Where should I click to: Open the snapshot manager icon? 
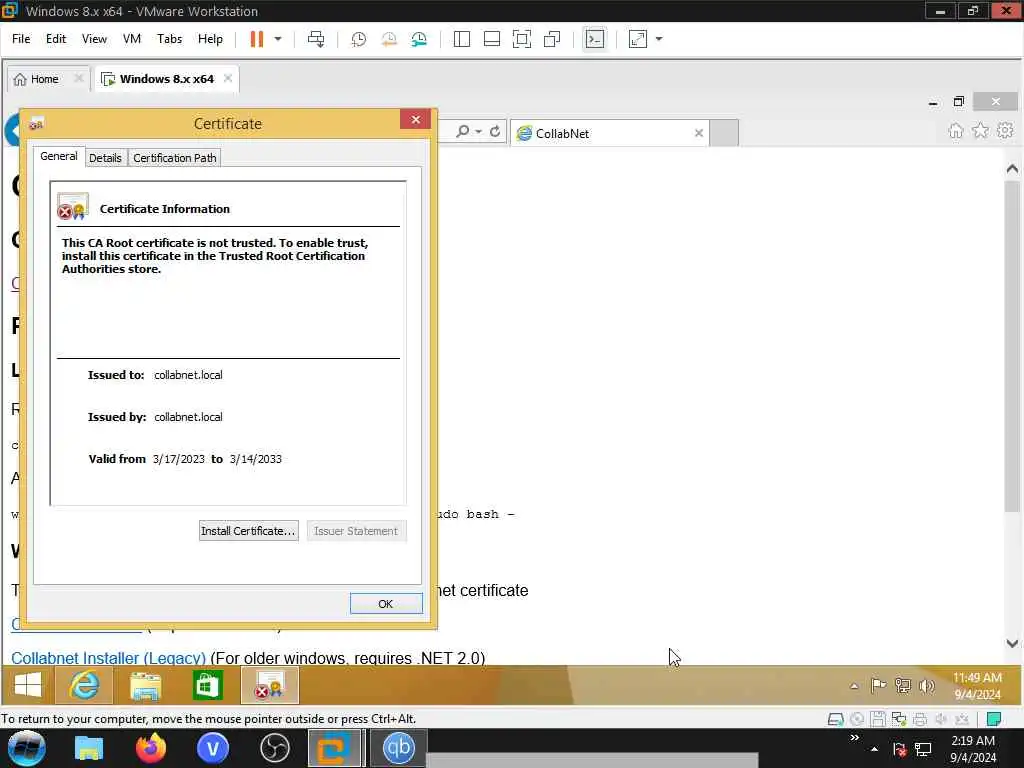pos(419,39)
